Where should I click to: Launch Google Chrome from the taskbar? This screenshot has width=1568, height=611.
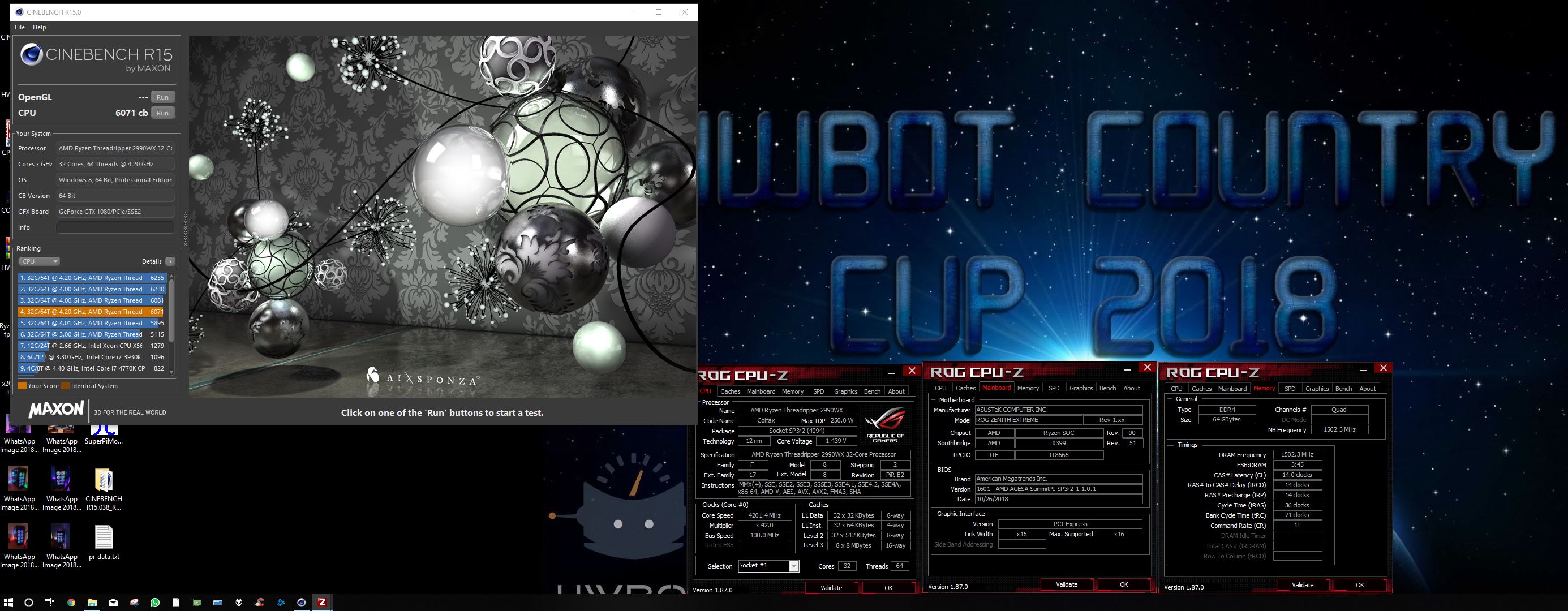point(71,603)
